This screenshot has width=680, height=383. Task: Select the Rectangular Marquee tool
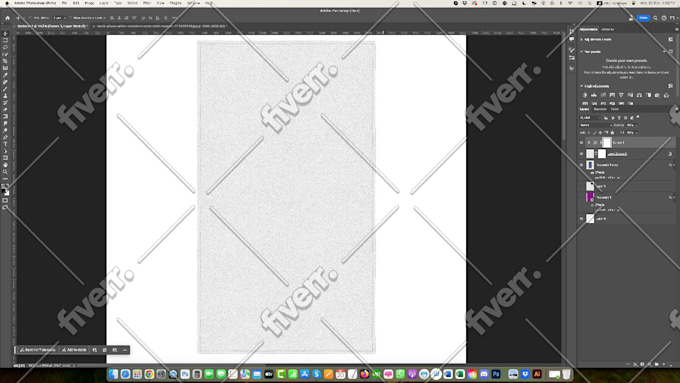tap(5, 41)
